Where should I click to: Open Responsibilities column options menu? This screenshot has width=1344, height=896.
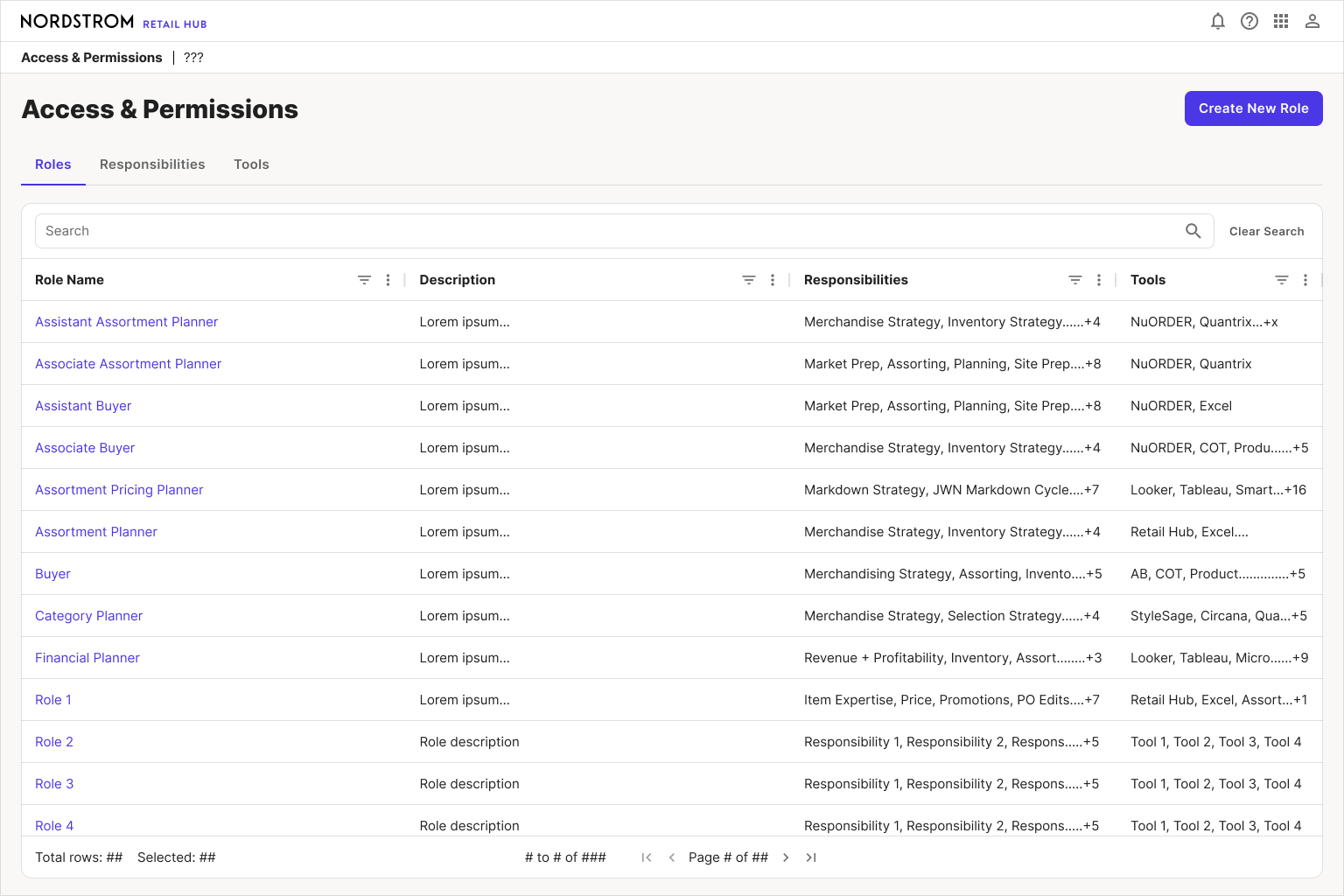(1099, 280)
